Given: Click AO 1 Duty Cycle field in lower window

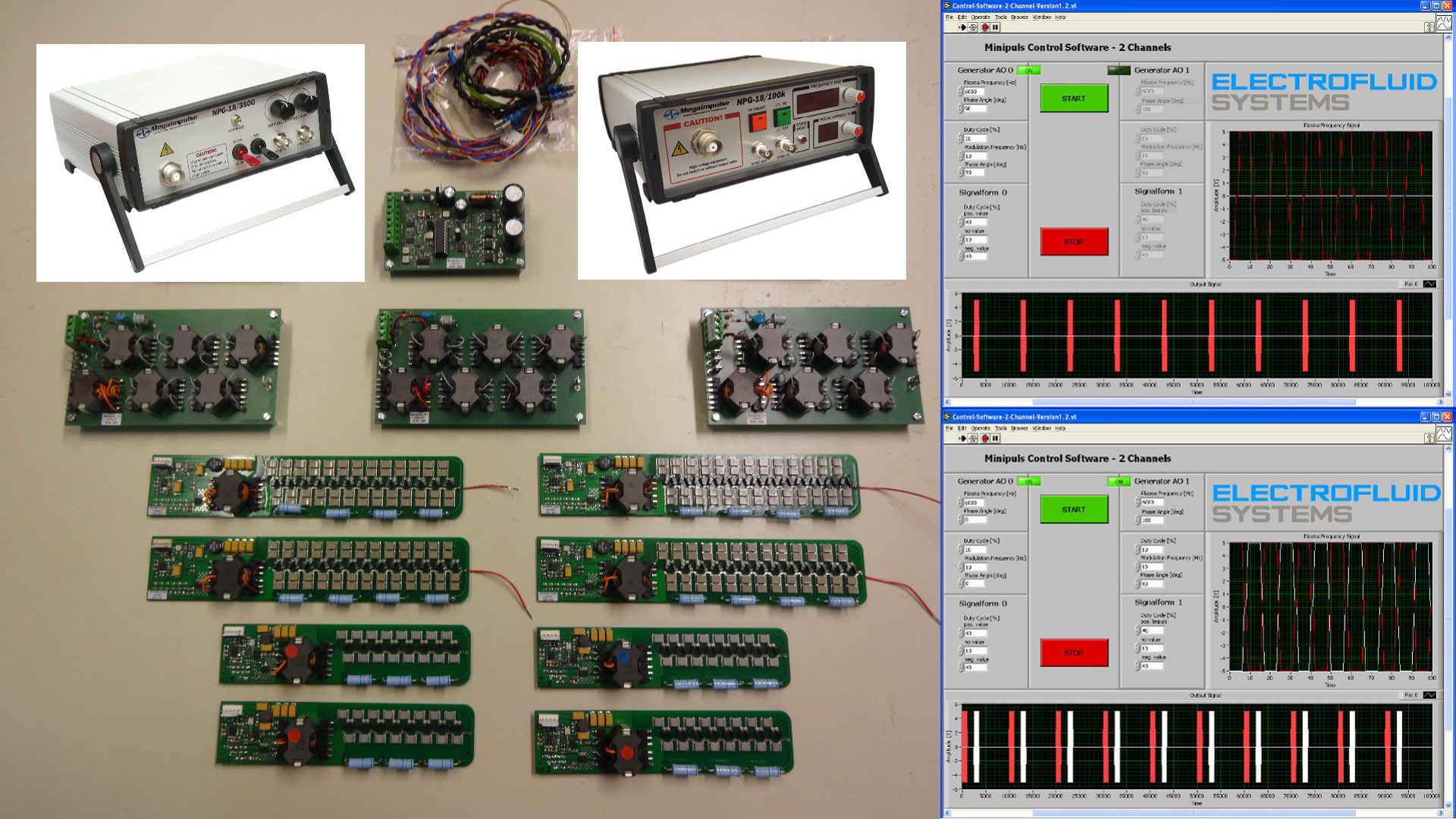Looking at the screenshot, I should 1153,550.
